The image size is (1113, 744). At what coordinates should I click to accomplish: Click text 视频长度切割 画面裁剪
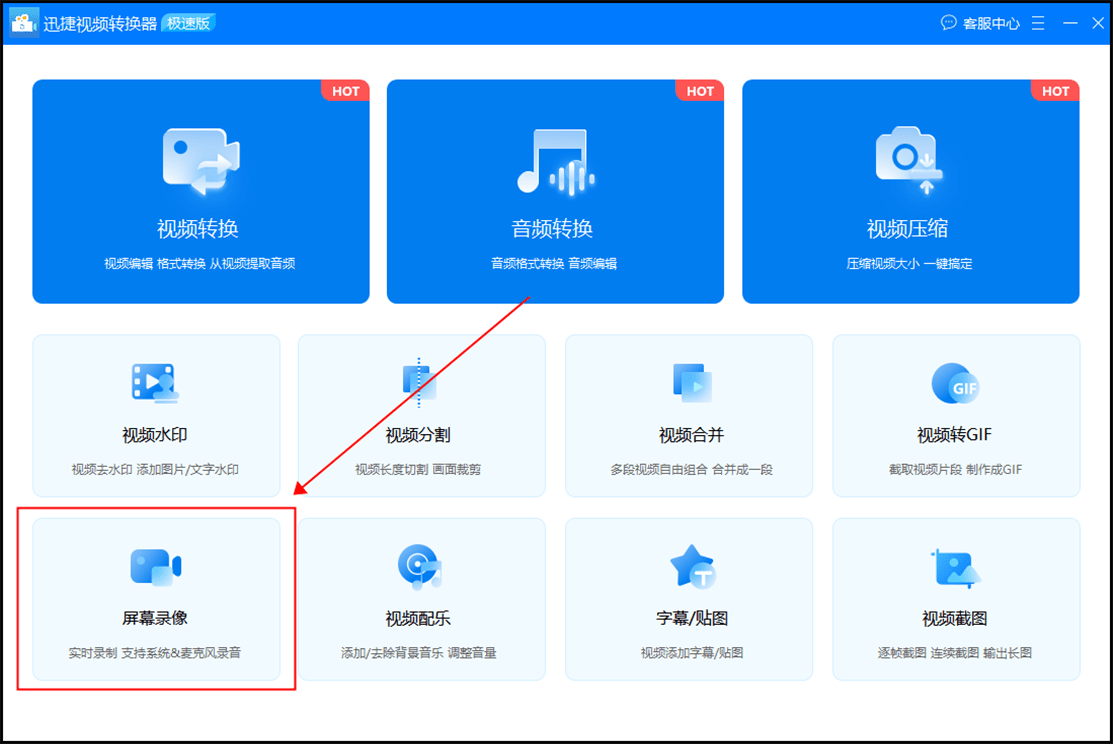[x=418, y=469]
